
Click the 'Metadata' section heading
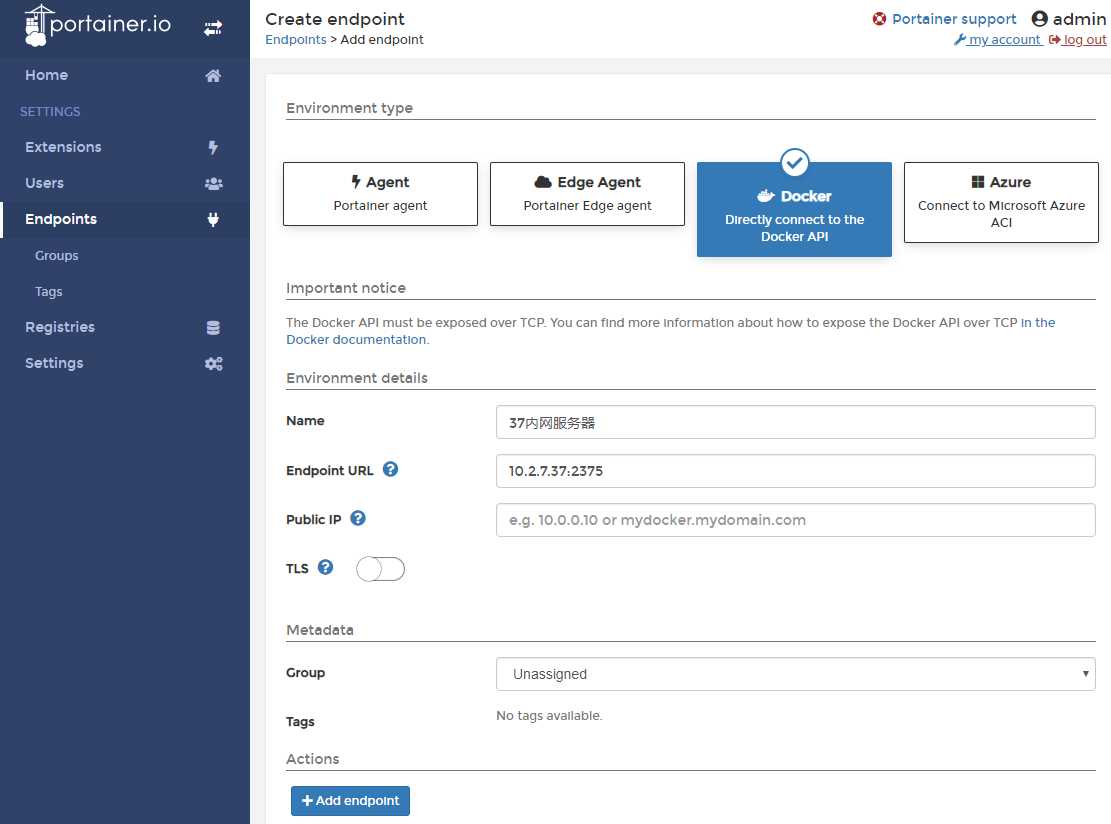320,630
